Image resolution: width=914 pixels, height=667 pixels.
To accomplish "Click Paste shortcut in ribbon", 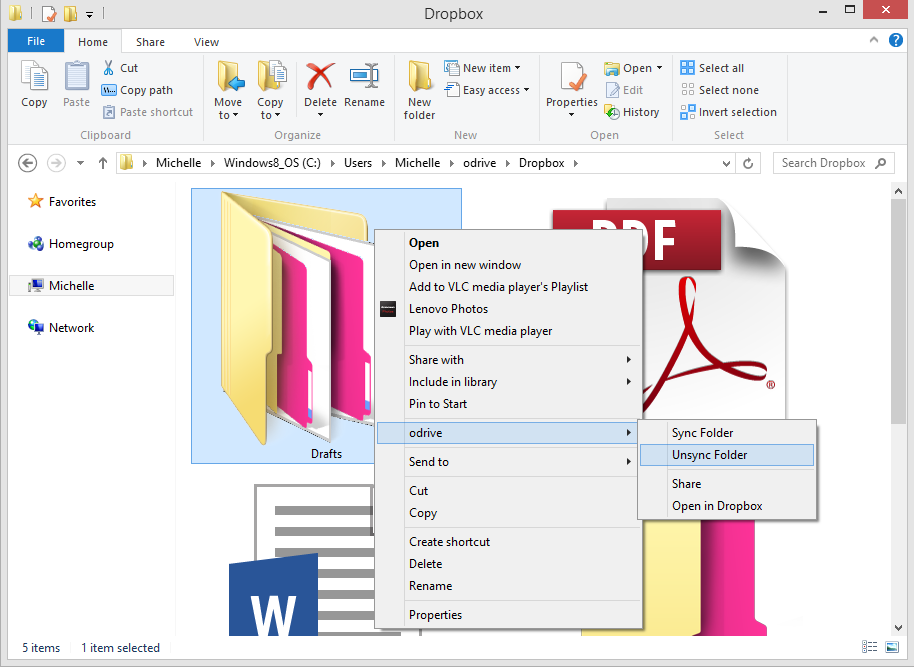I will [x=148, y=112].
